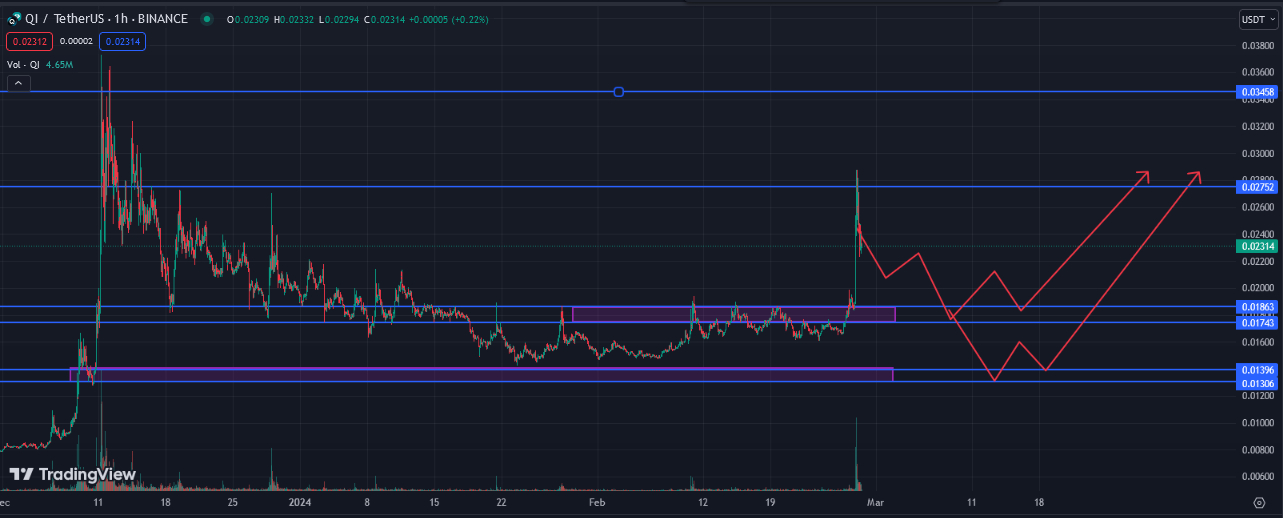
Task: Click the low value L0.02294
Action: pyautogui.click(x=341, y=19)
